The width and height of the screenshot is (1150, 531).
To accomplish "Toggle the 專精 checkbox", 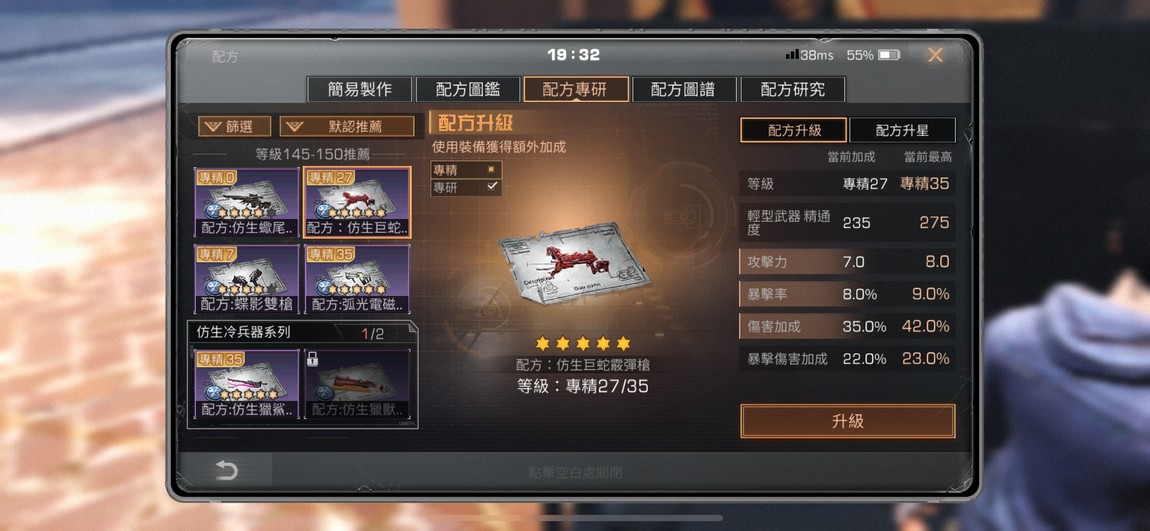I will pos(492,169).
